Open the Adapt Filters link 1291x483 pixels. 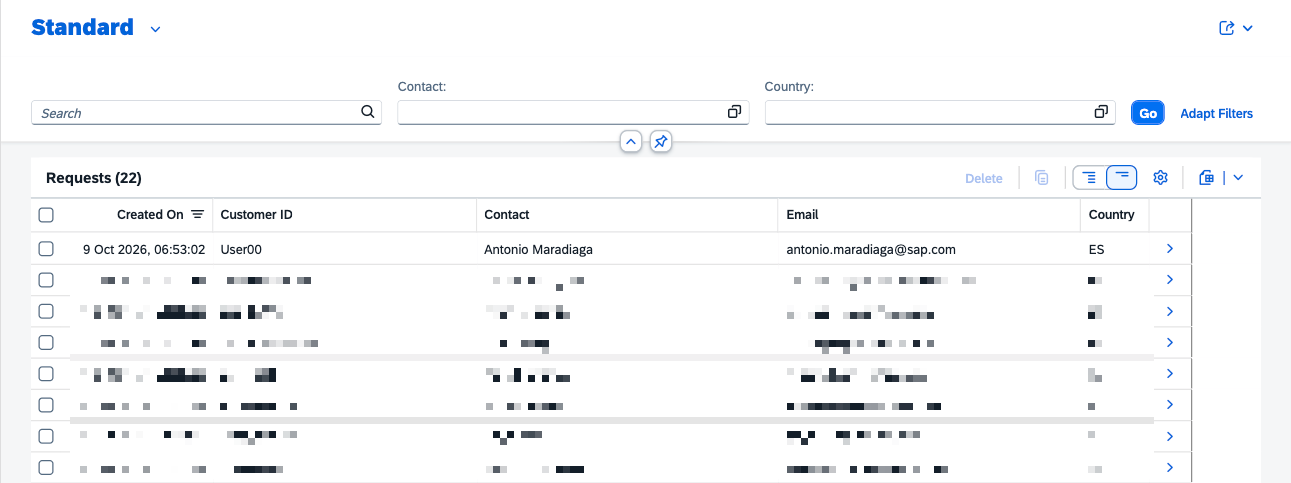1217,113
